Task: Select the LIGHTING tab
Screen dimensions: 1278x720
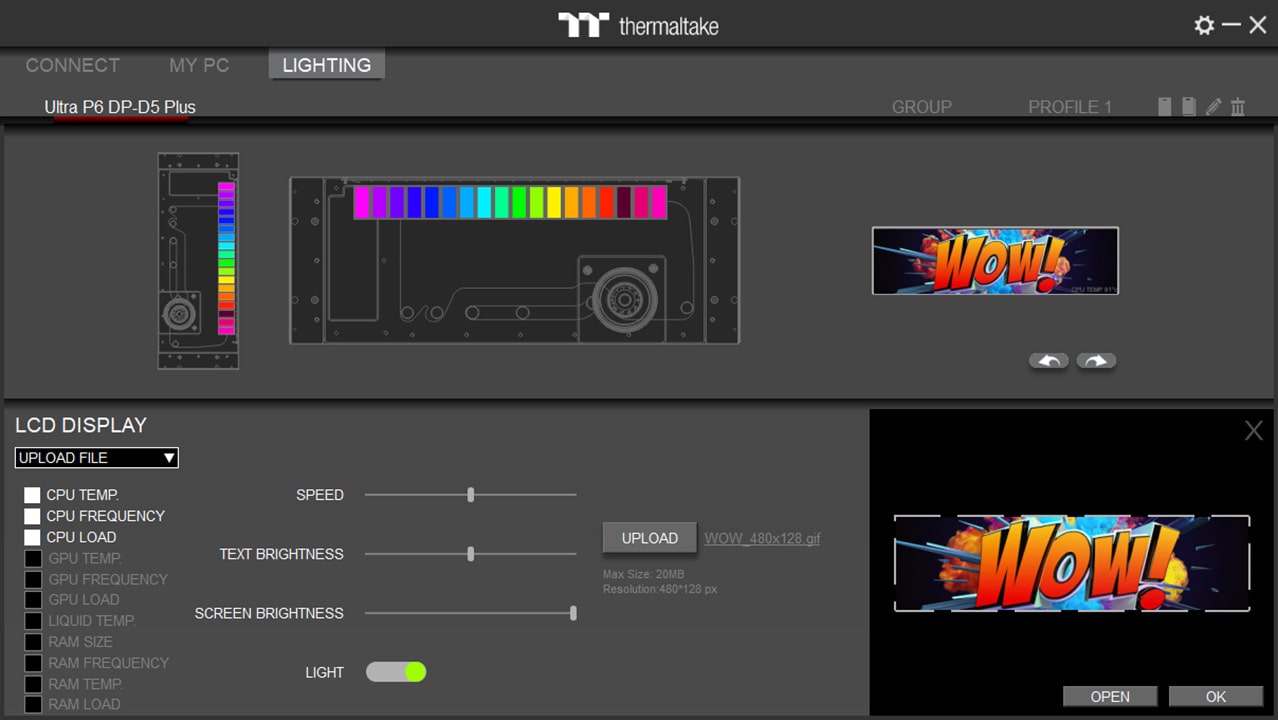Action: (x=327, y=65)
